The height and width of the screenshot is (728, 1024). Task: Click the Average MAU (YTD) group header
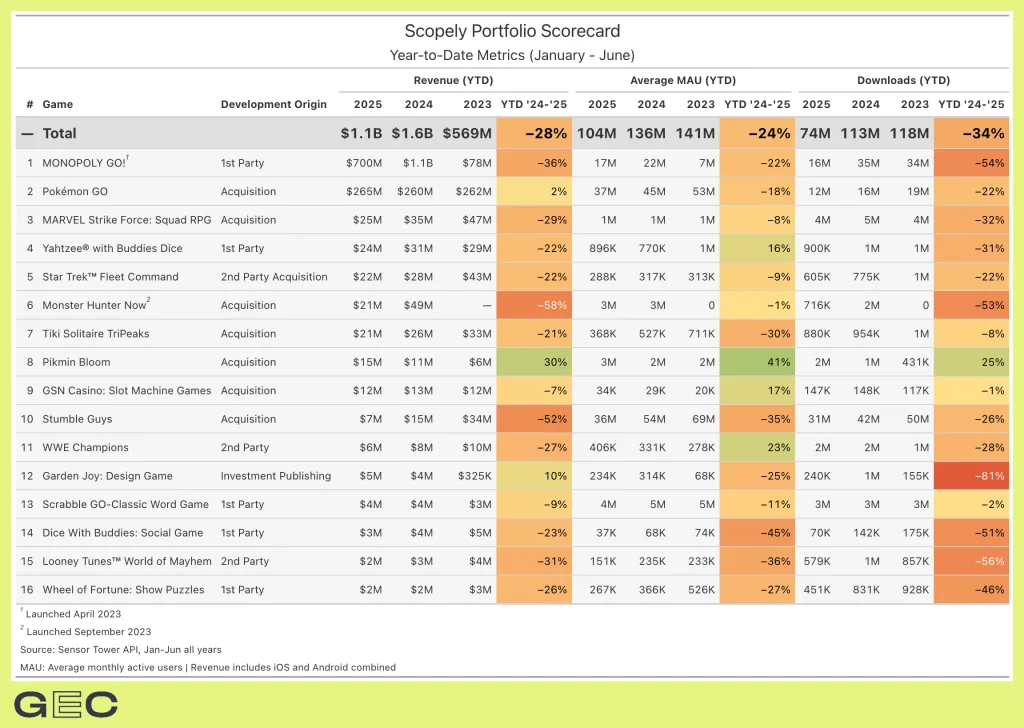(683, 80)
